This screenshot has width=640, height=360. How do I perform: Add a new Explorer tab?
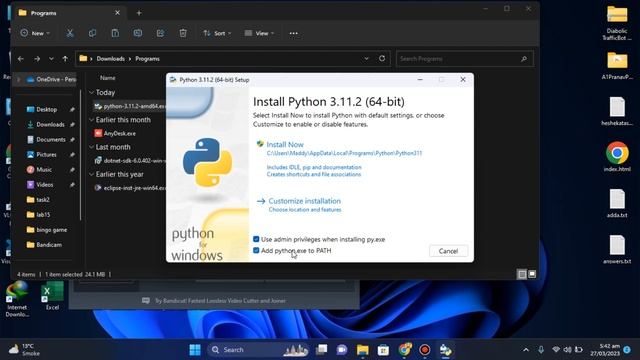(139, 13)
